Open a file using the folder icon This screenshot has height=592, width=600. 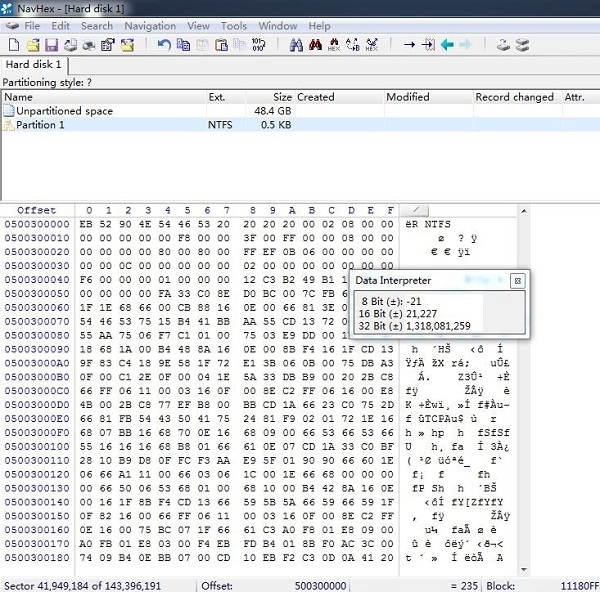pos(33,45)
